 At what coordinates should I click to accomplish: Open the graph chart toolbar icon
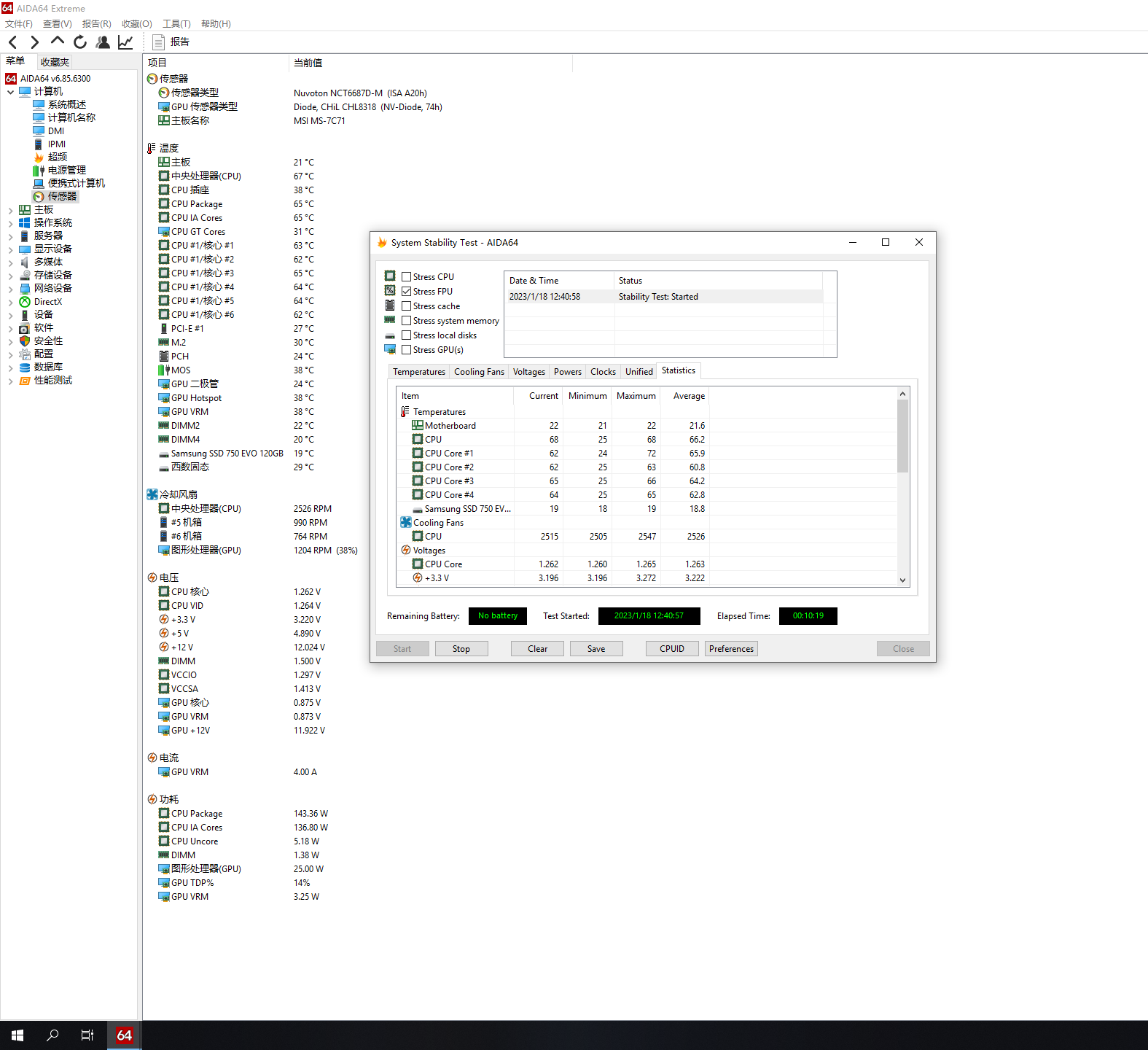point(125,42)
